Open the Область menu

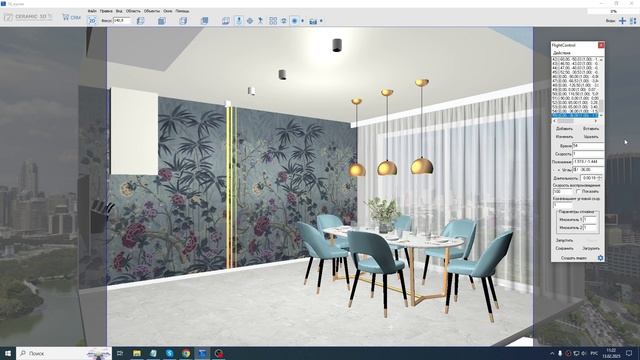pyautogui.click(x=133, y=11)
